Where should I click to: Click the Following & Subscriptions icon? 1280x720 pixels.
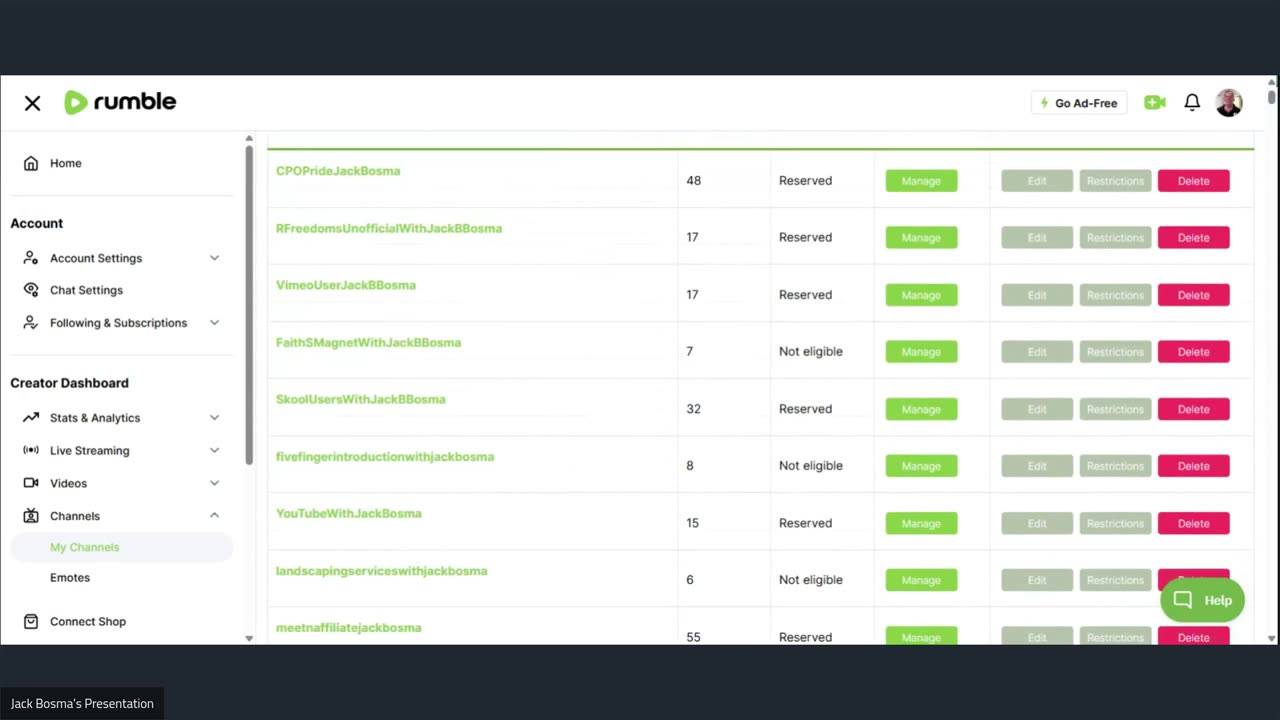(31, 323)
